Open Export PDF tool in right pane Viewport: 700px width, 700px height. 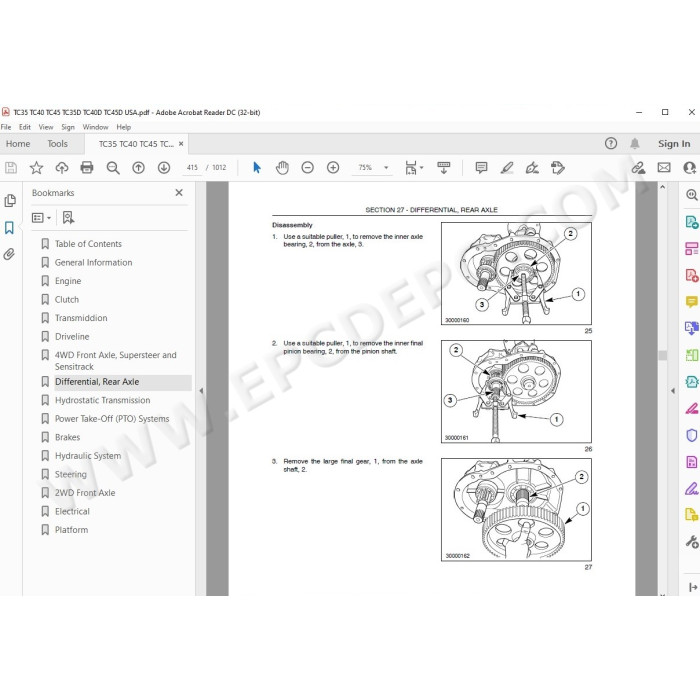click(692, 222)
